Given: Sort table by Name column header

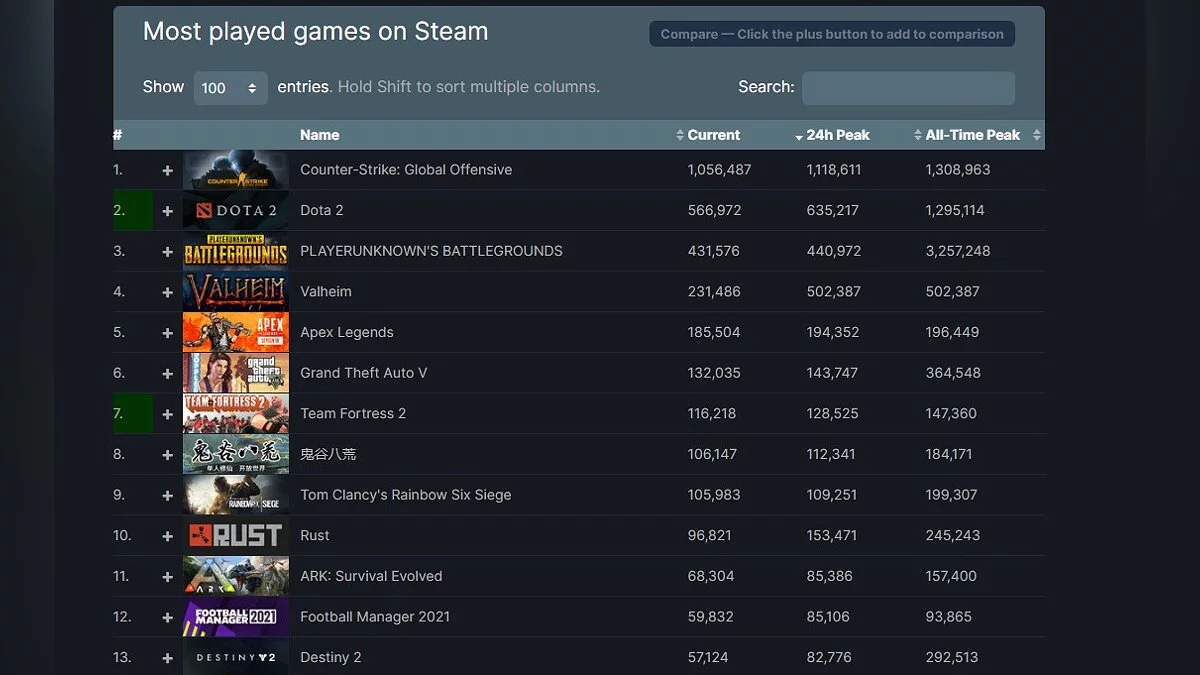Looking at the screenshot, I should [x=320, y=135].
